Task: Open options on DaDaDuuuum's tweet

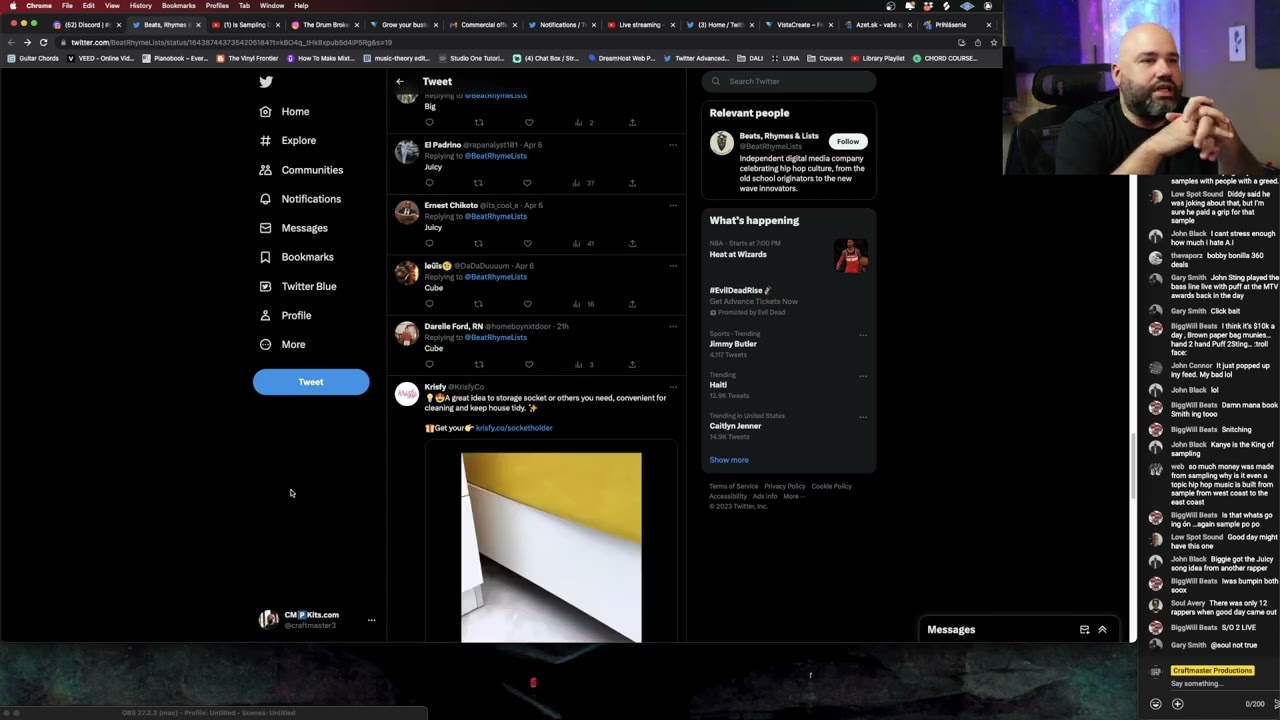Action: click(x=673, y=266)
